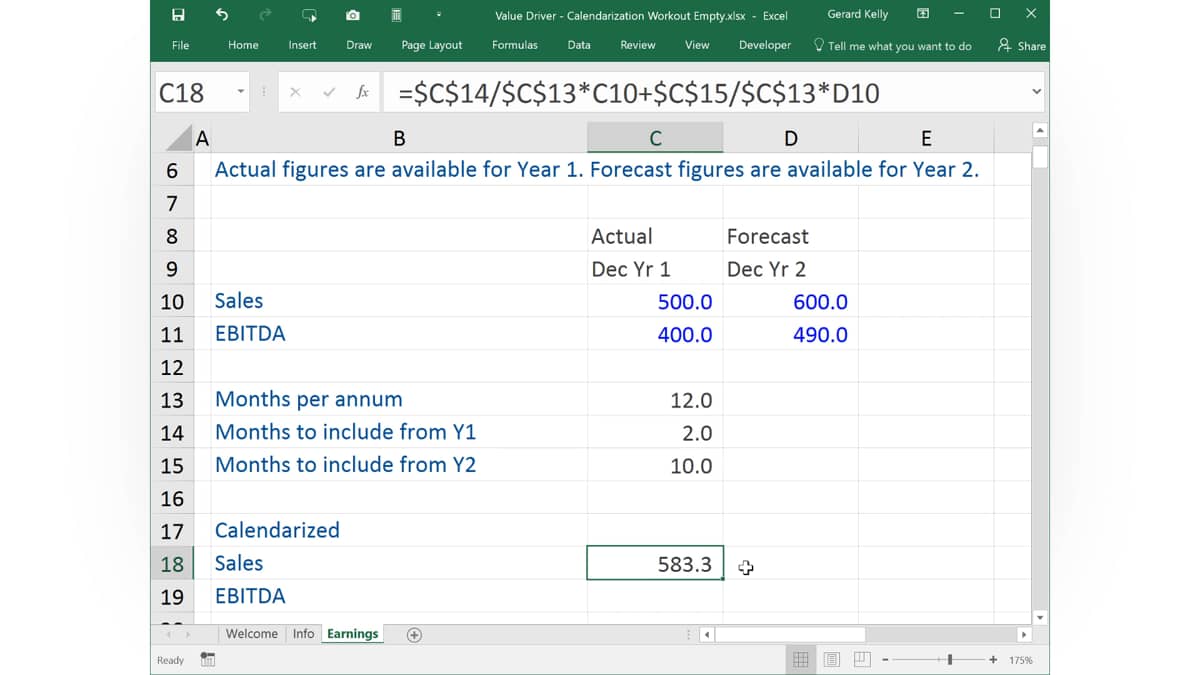
Task: Switch to Normal view
Action: [x=801, y=660]
